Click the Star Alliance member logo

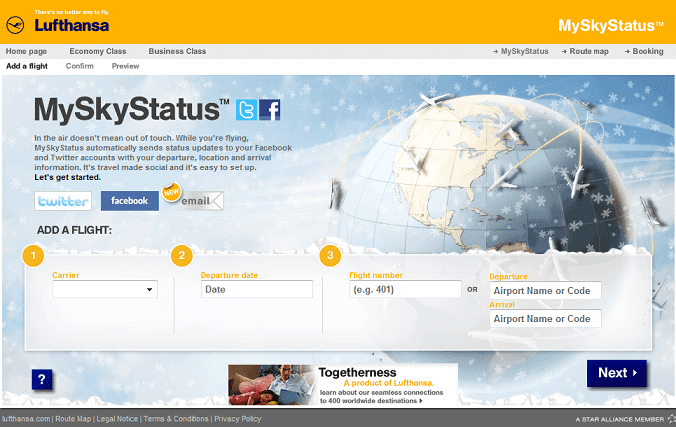click(672, 419)
